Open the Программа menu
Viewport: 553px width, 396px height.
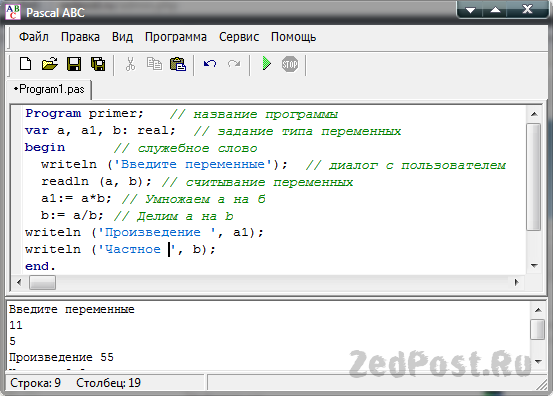pyautogui.click(x=176, y=37)
